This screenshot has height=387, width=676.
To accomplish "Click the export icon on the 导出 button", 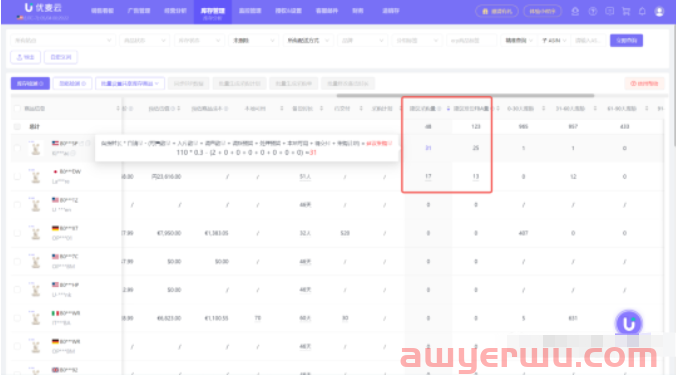I will click(x=19, y=57).
